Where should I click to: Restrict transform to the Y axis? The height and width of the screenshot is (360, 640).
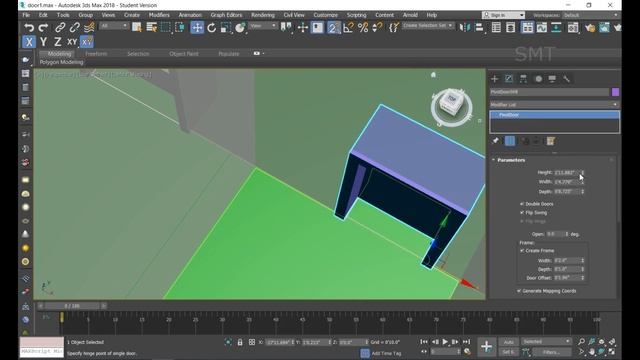[43, 42]
